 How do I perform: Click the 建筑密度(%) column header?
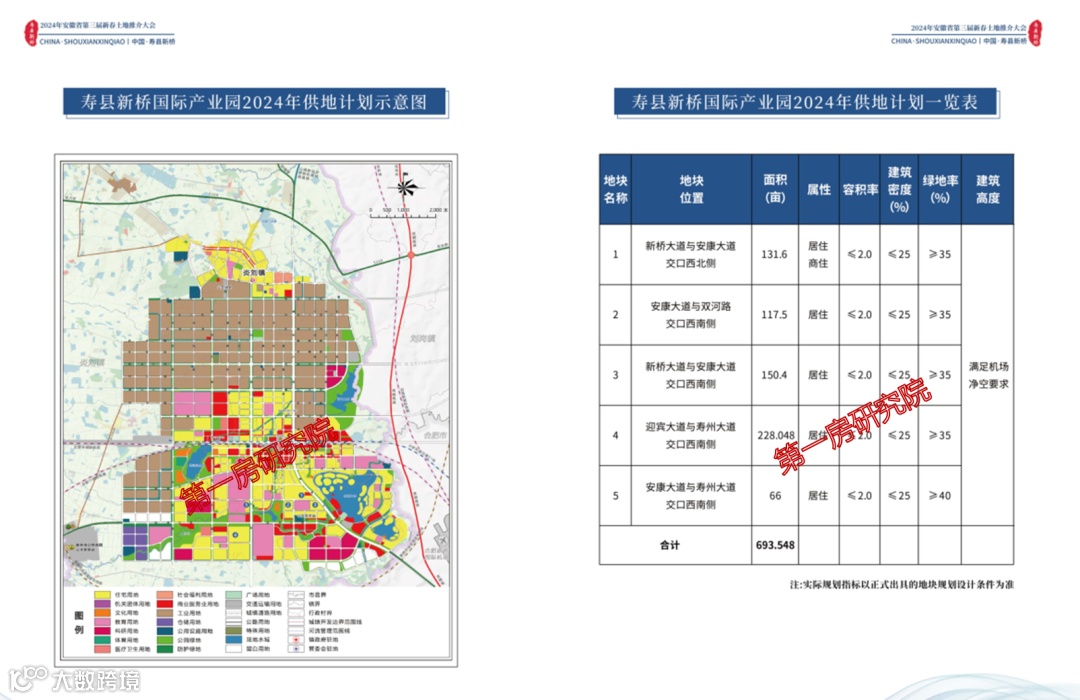point(899,189)
